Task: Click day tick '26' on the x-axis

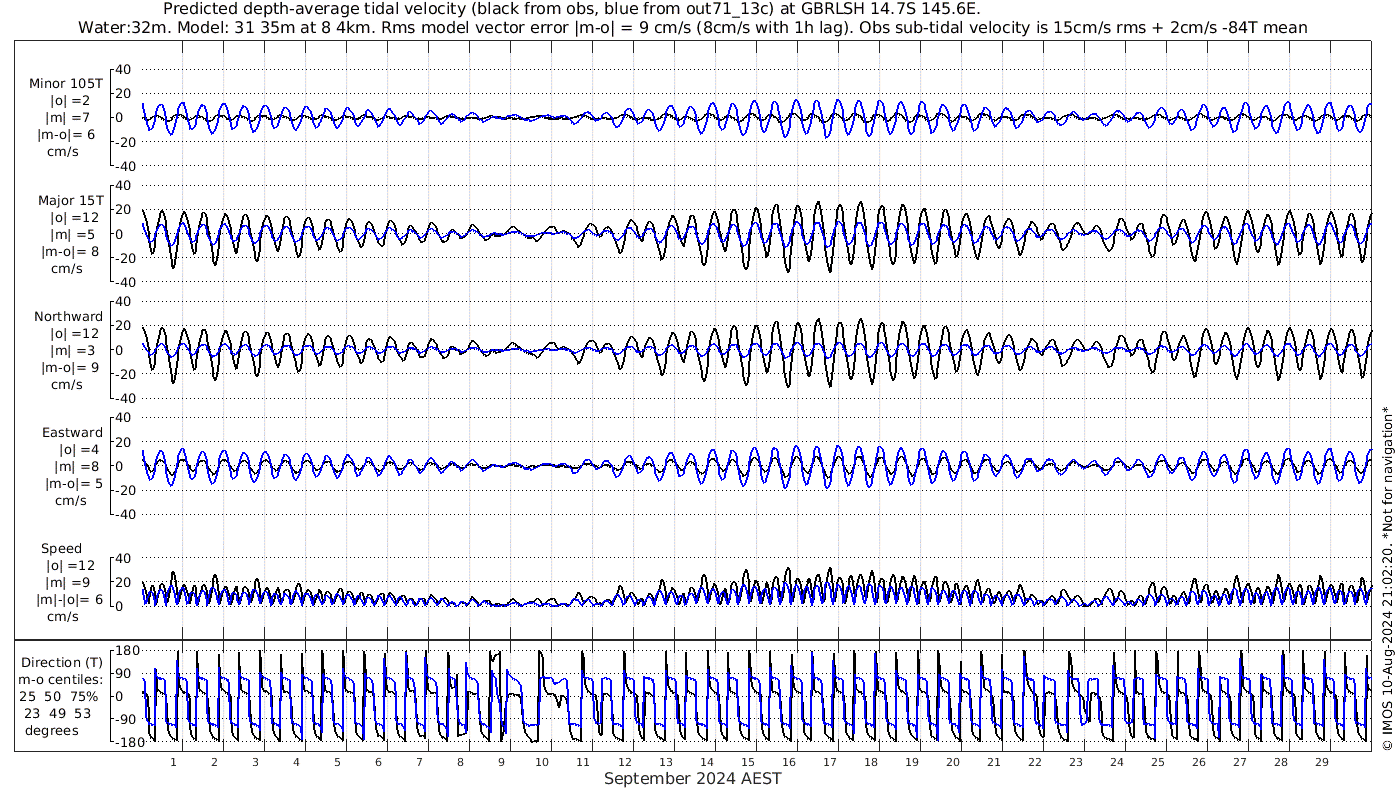Action: tap(1198, 762)
